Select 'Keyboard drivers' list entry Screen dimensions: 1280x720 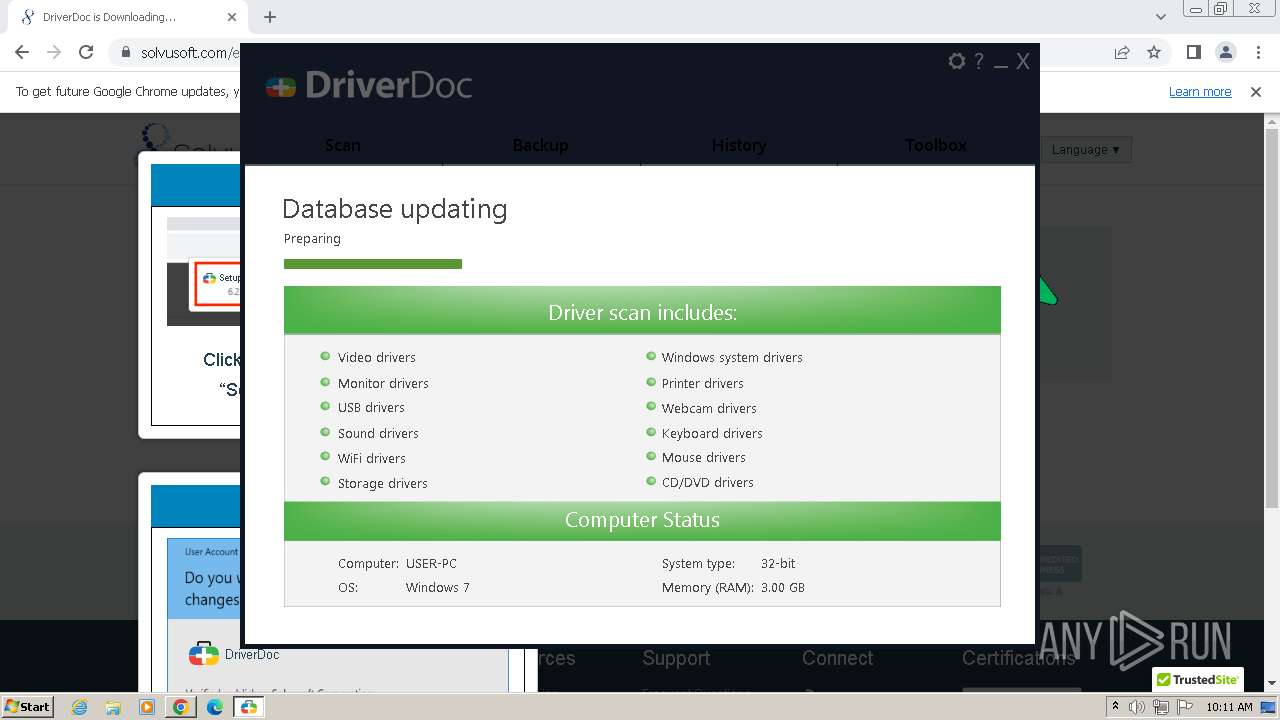pyautogui.click(x=712, y=433)
